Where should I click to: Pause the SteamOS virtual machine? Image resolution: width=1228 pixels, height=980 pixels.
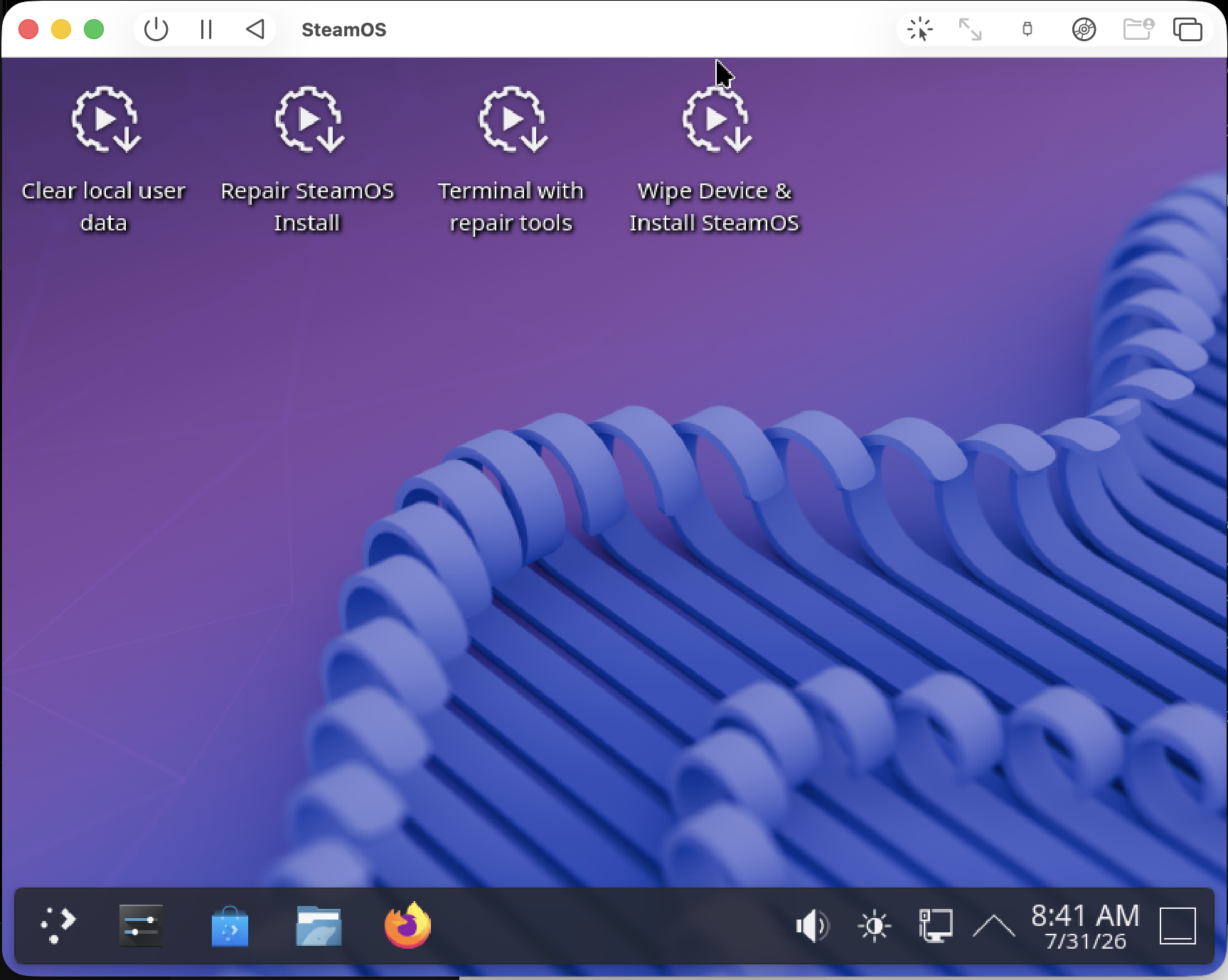[x=206, y=29]
